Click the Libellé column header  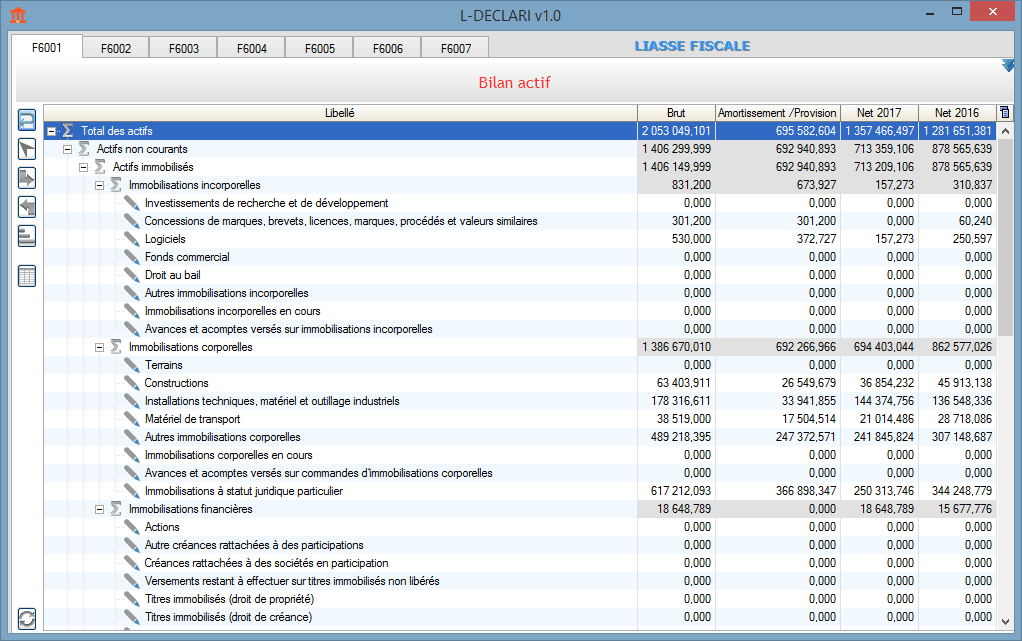pos(340,113)
